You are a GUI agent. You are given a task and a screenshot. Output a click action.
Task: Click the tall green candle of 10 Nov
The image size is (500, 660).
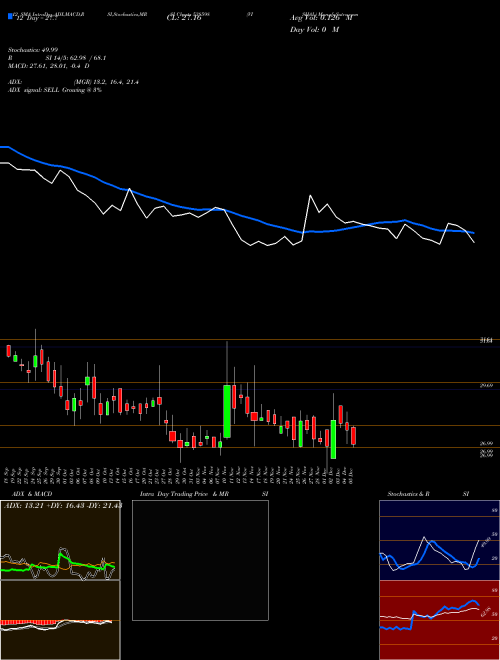pos(227,411)
